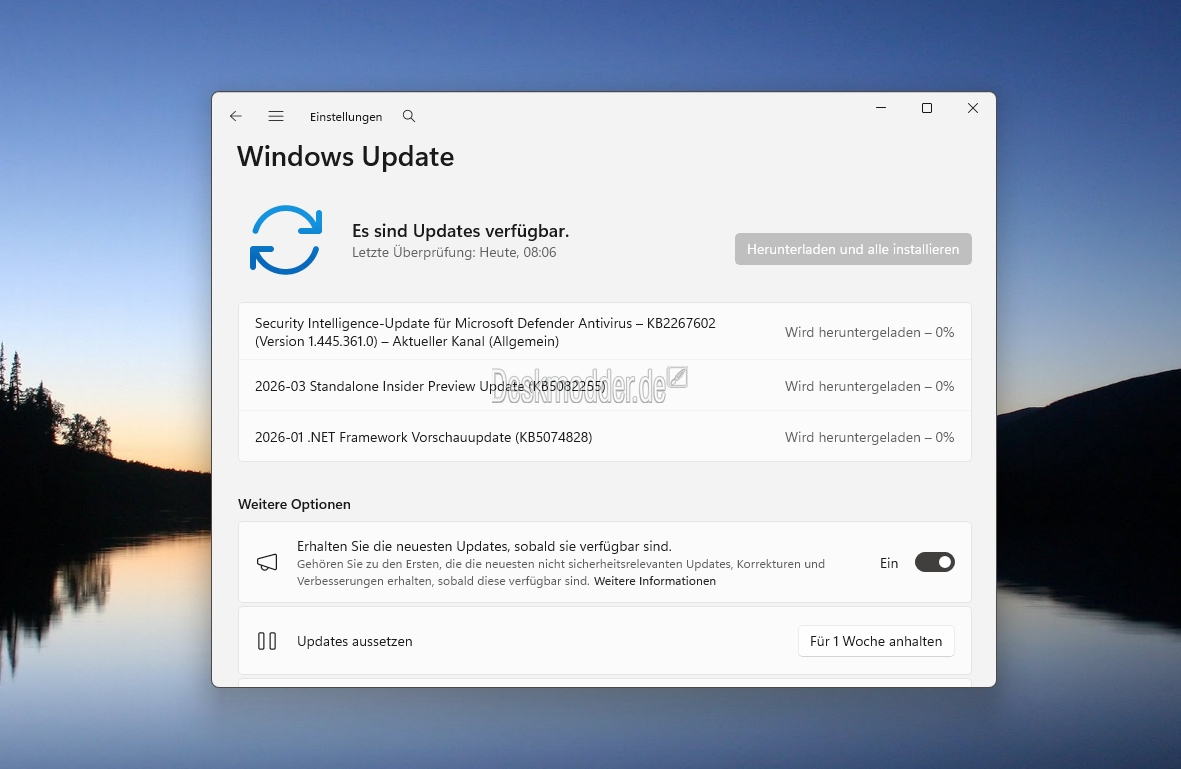Click the Updates aussetzen label

[354, 641]
